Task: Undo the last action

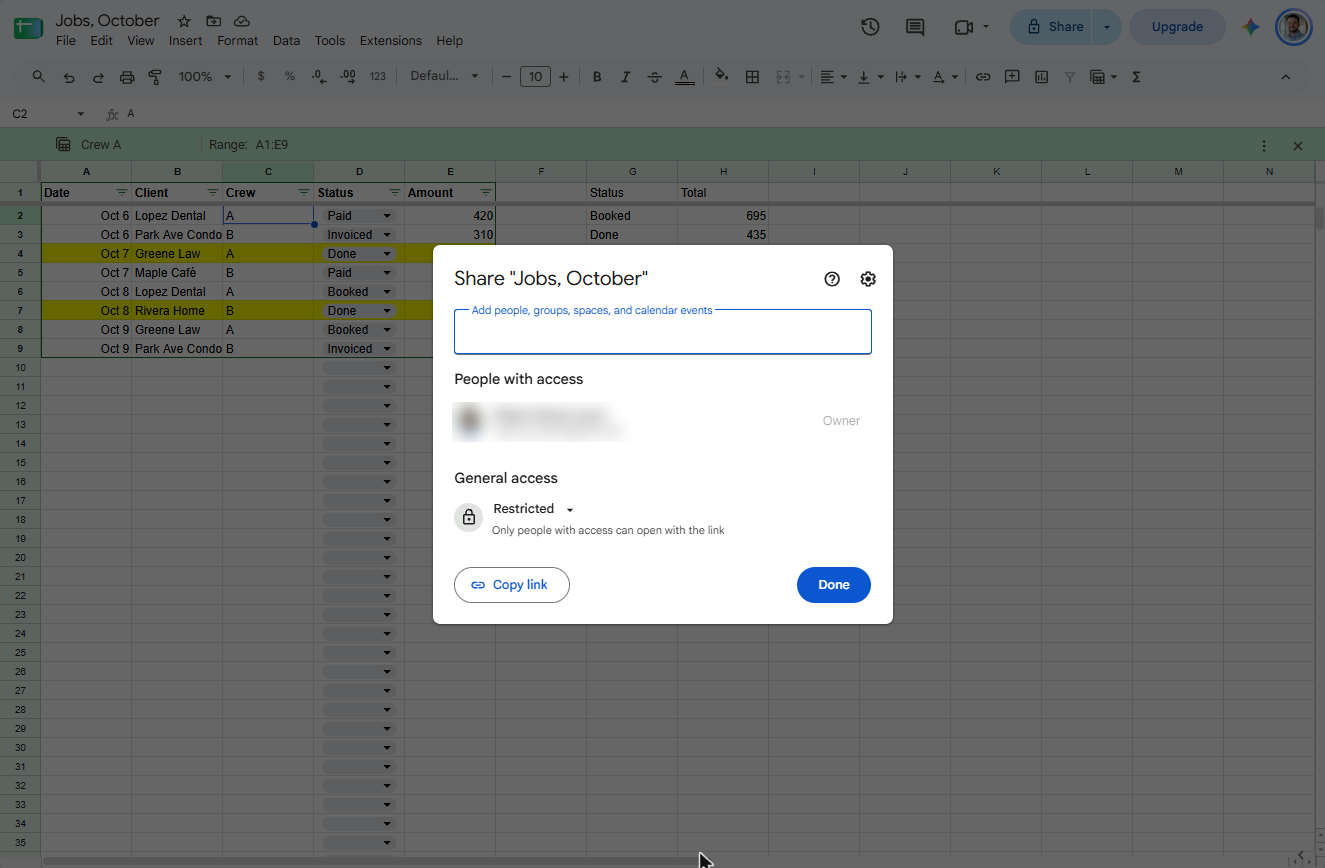Action: click(69, 77)
